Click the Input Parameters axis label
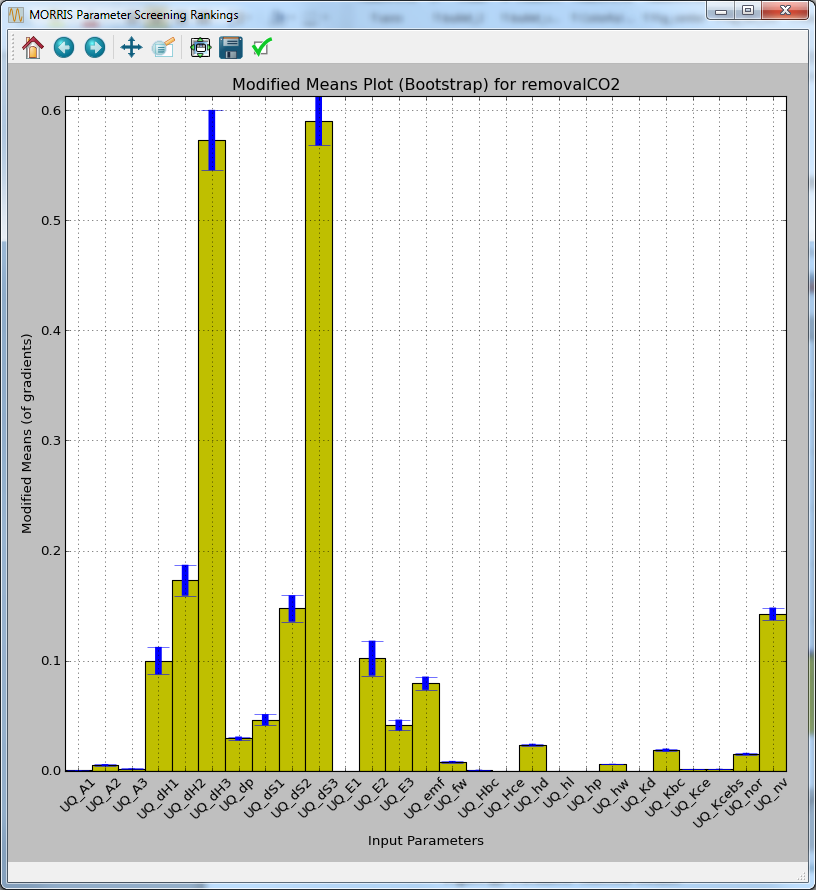 click(426, 841)
